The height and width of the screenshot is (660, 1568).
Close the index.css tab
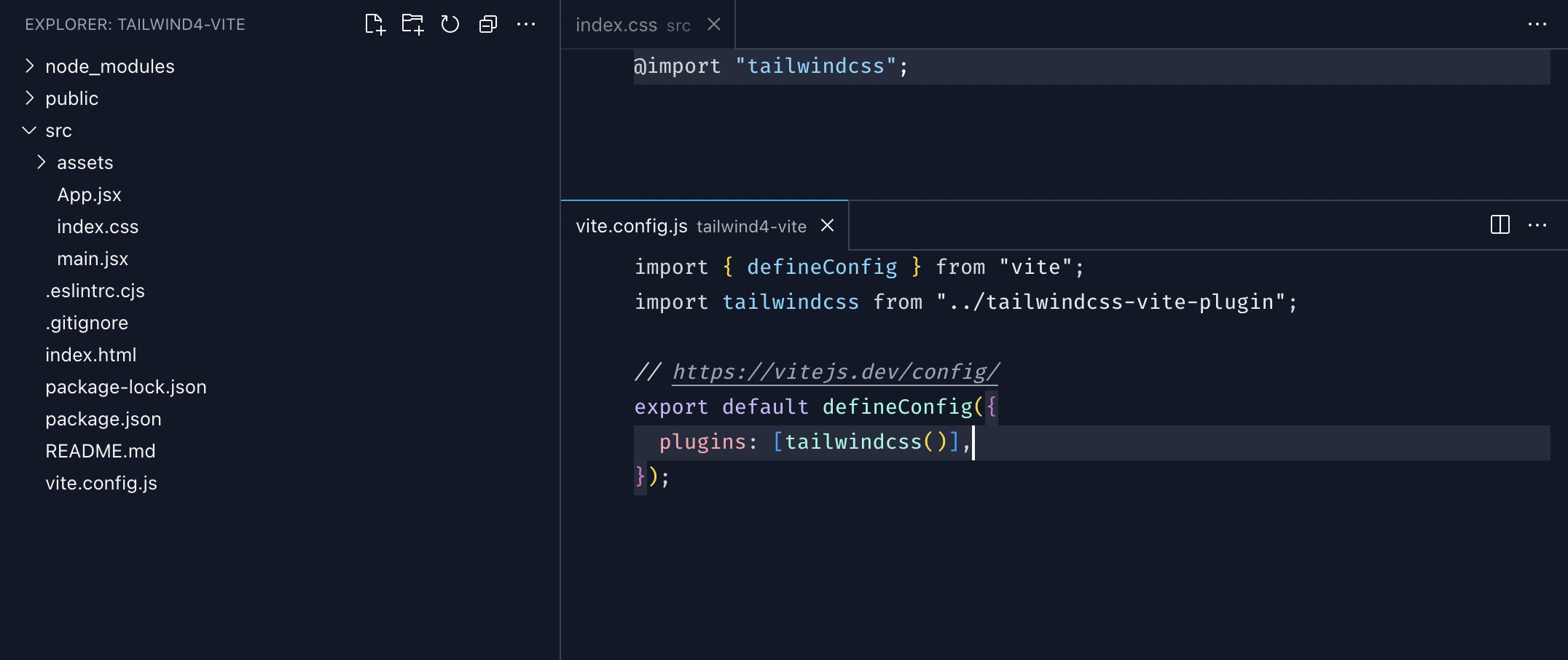(x=714, y=25)
